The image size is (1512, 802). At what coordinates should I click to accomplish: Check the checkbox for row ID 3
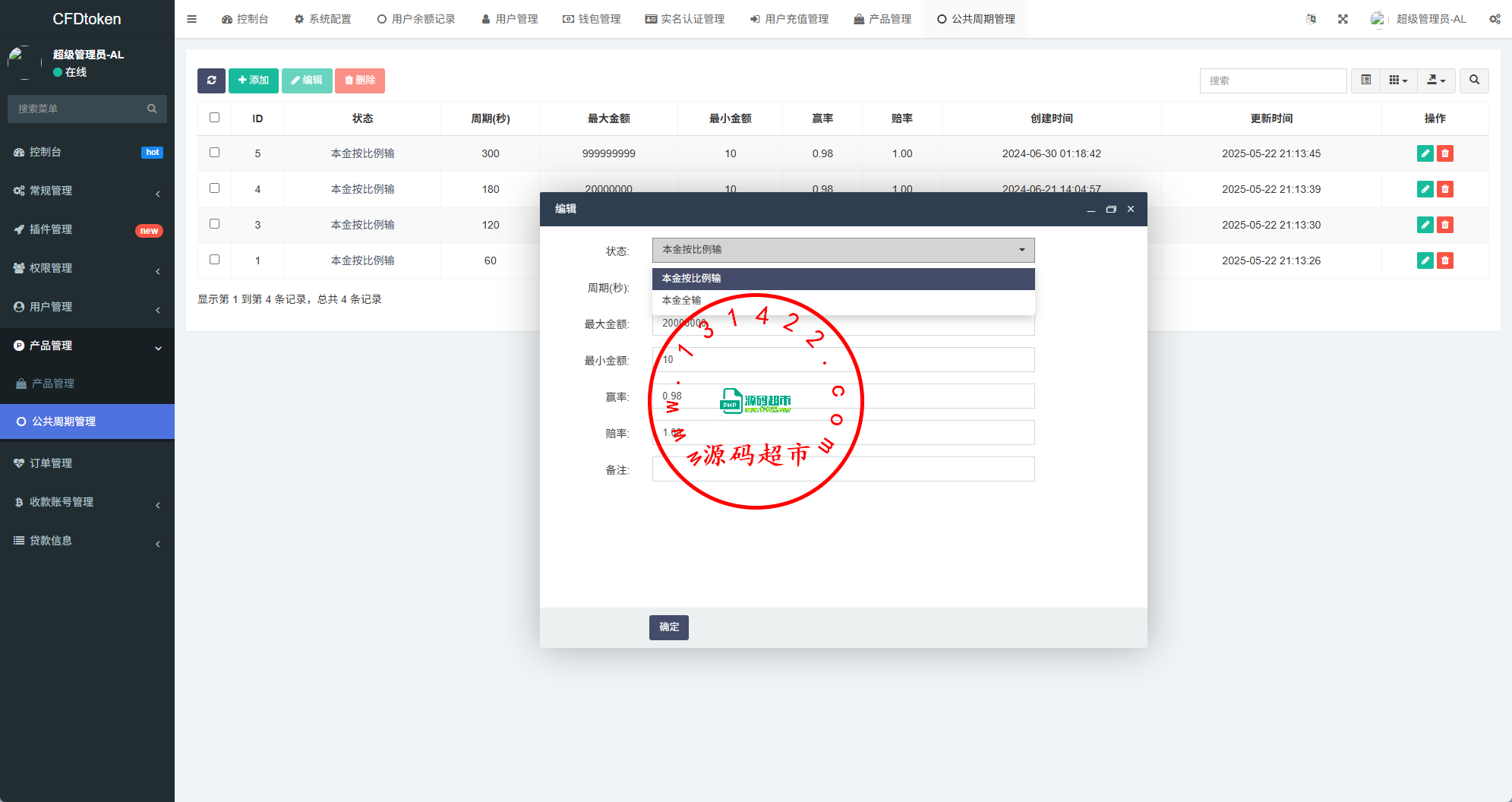pyautogui.click(x=214, y=224)
